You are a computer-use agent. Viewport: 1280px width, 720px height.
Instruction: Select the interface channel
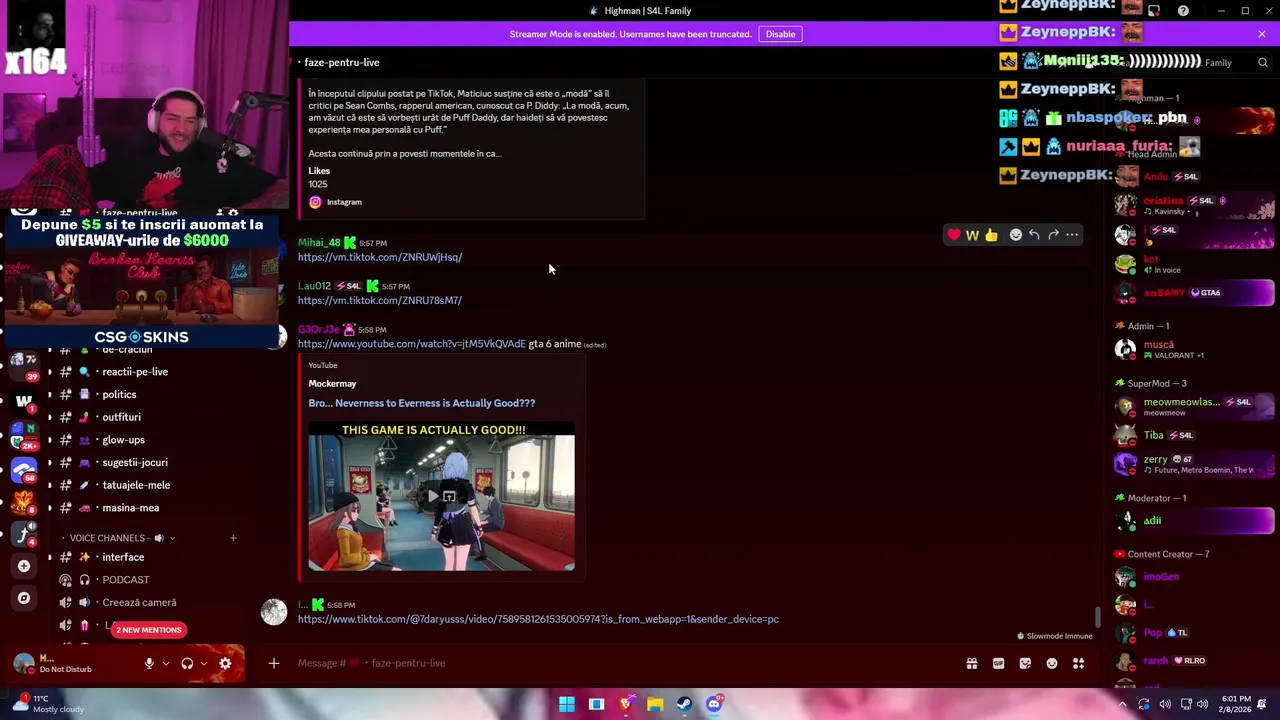coord(123,557)
